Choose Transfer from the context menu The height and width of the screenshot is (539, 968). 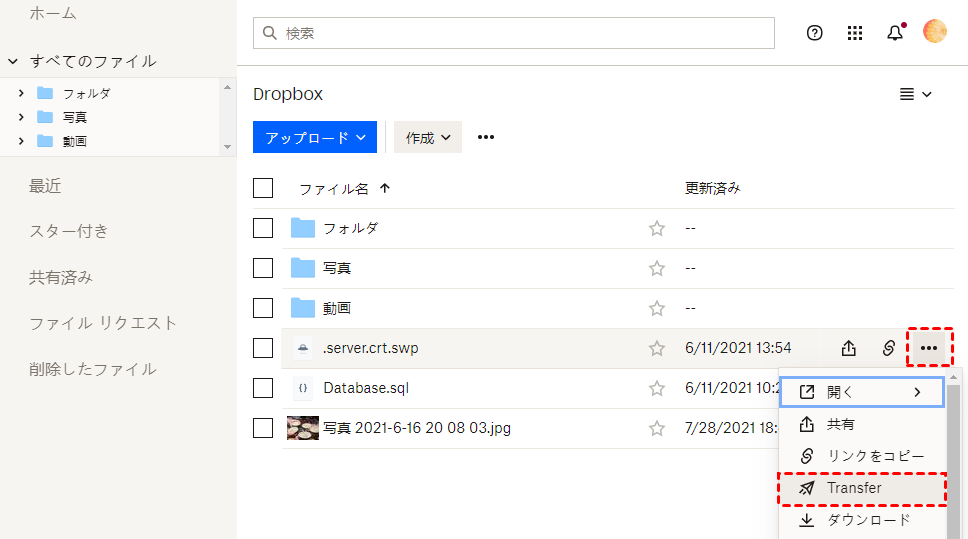[854, 488]
